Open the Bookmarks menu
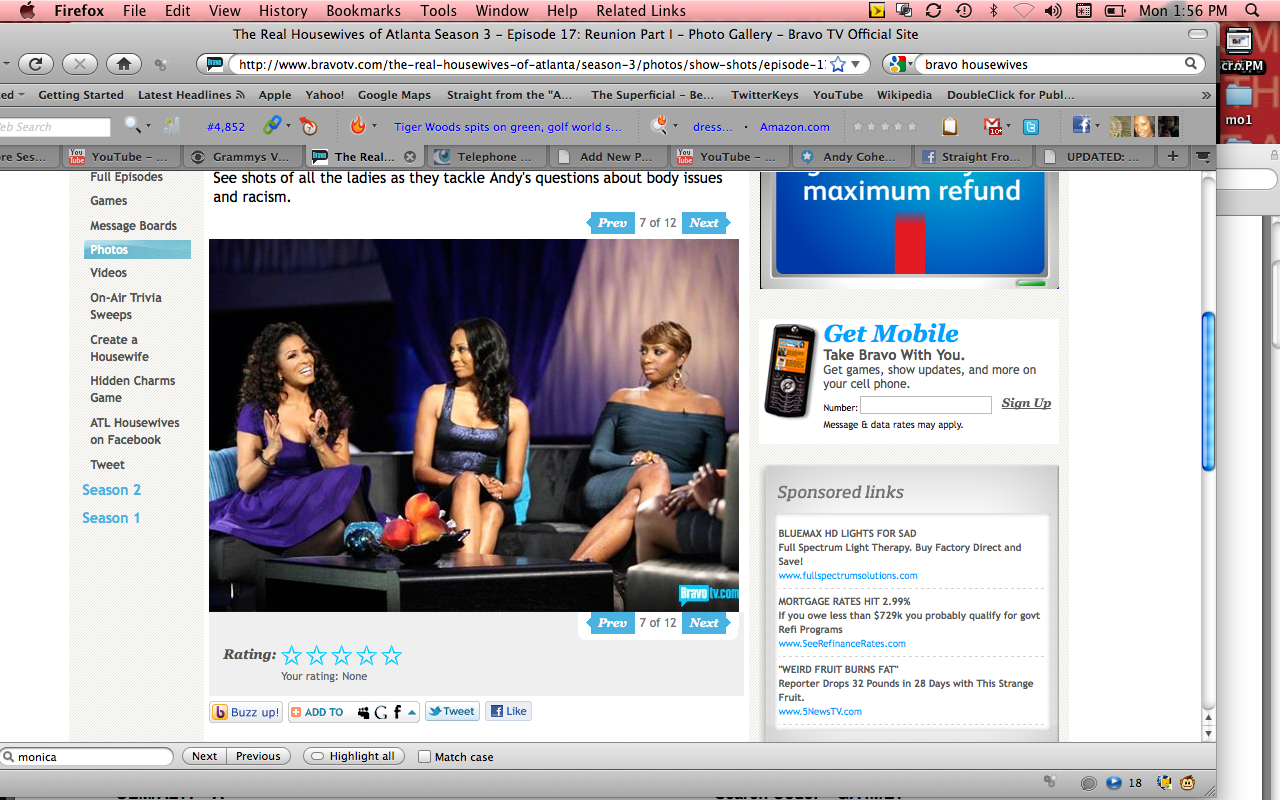This screenshot has width=1280, height=800. (364, 11)
